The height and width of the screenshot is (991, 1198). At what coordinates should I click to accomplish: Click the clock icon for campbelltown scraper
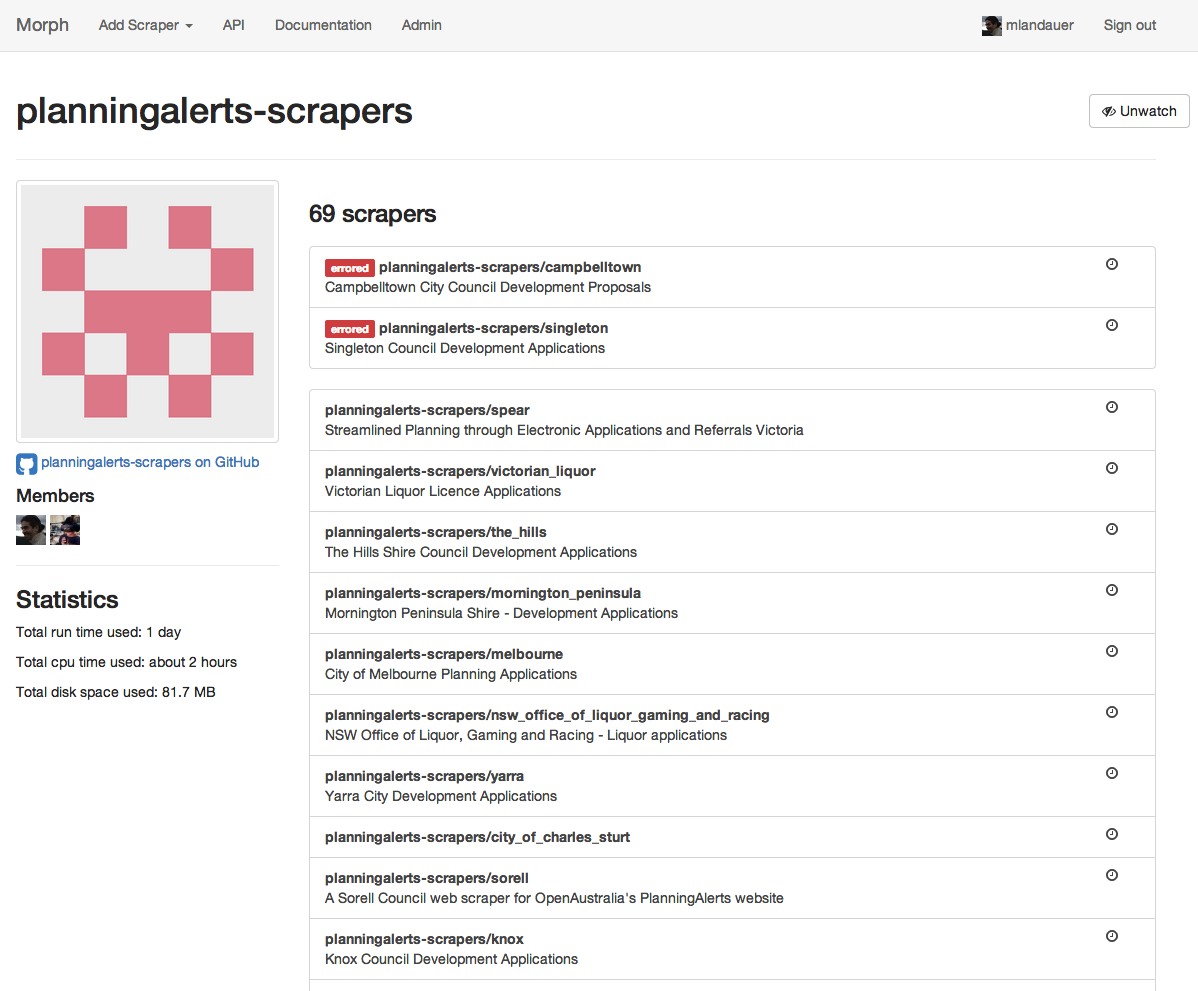pyautogui.click(x=1112, y=264)
